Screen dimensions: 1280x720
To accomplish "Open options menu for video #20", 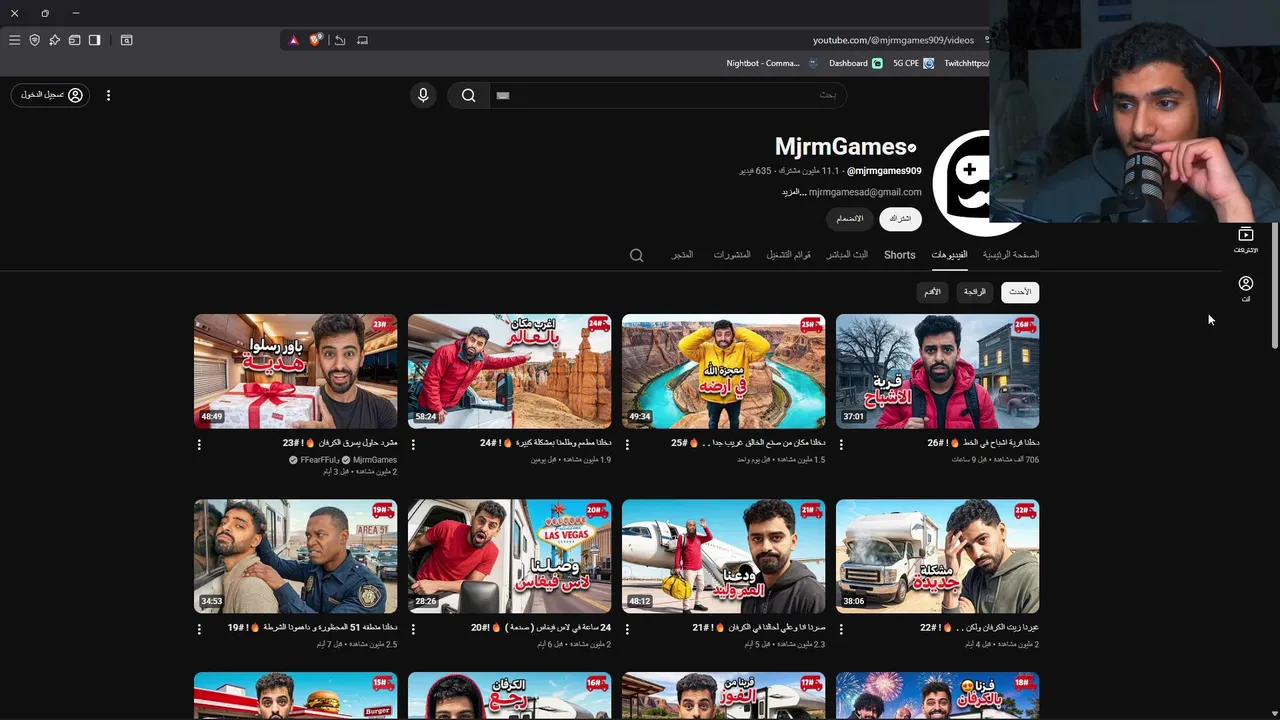I will [413, 629].
